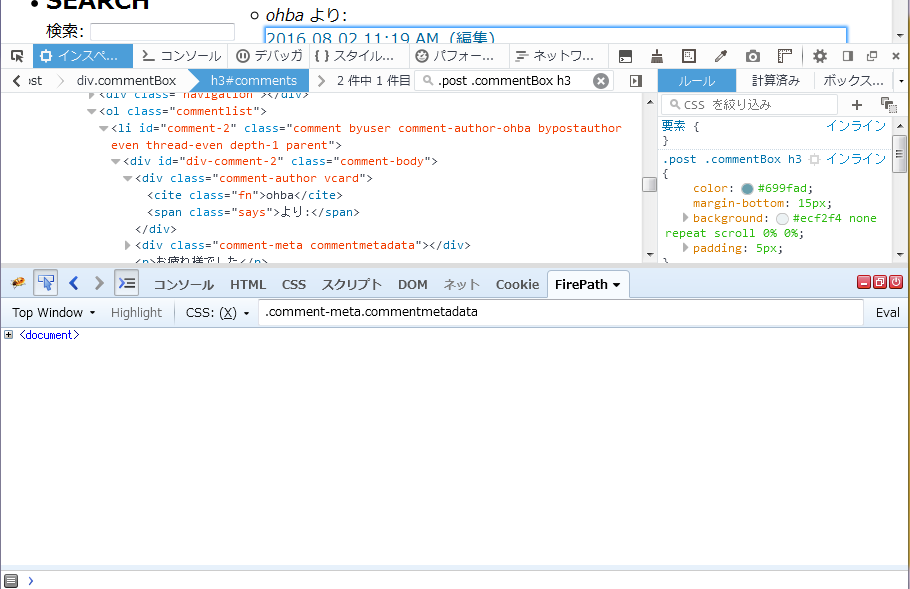Click the Eval button
The image size is (910, 589).
(887, 312)
